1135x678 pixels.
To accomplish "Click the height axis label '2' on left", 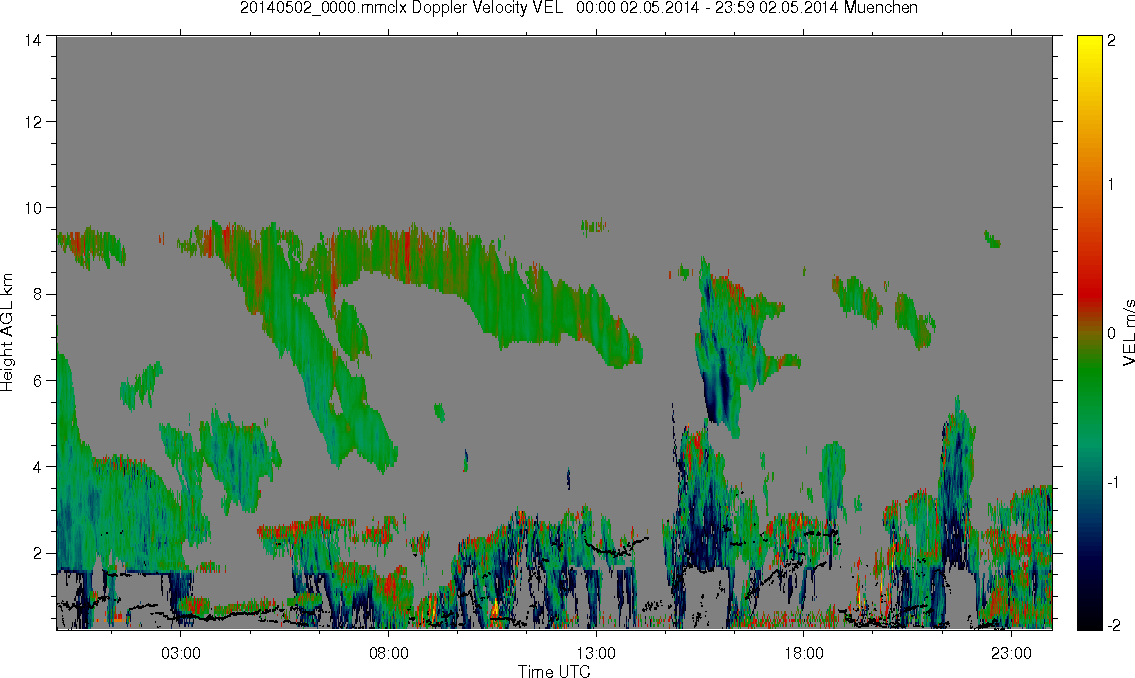I will pyautogui.click(x=36, y=554).
